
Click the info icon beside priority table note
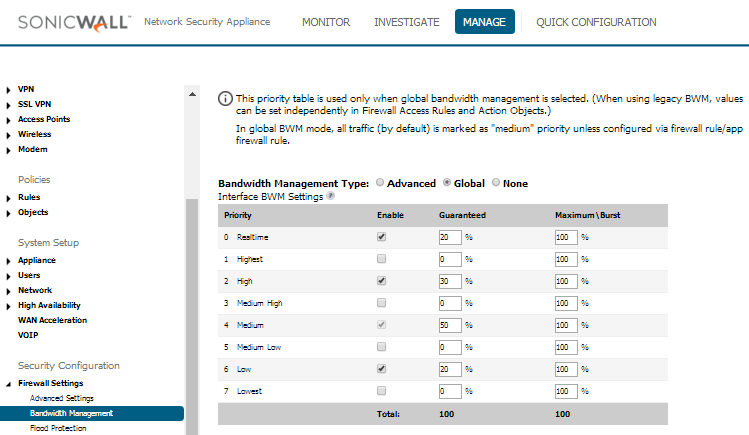click(226, 99)
